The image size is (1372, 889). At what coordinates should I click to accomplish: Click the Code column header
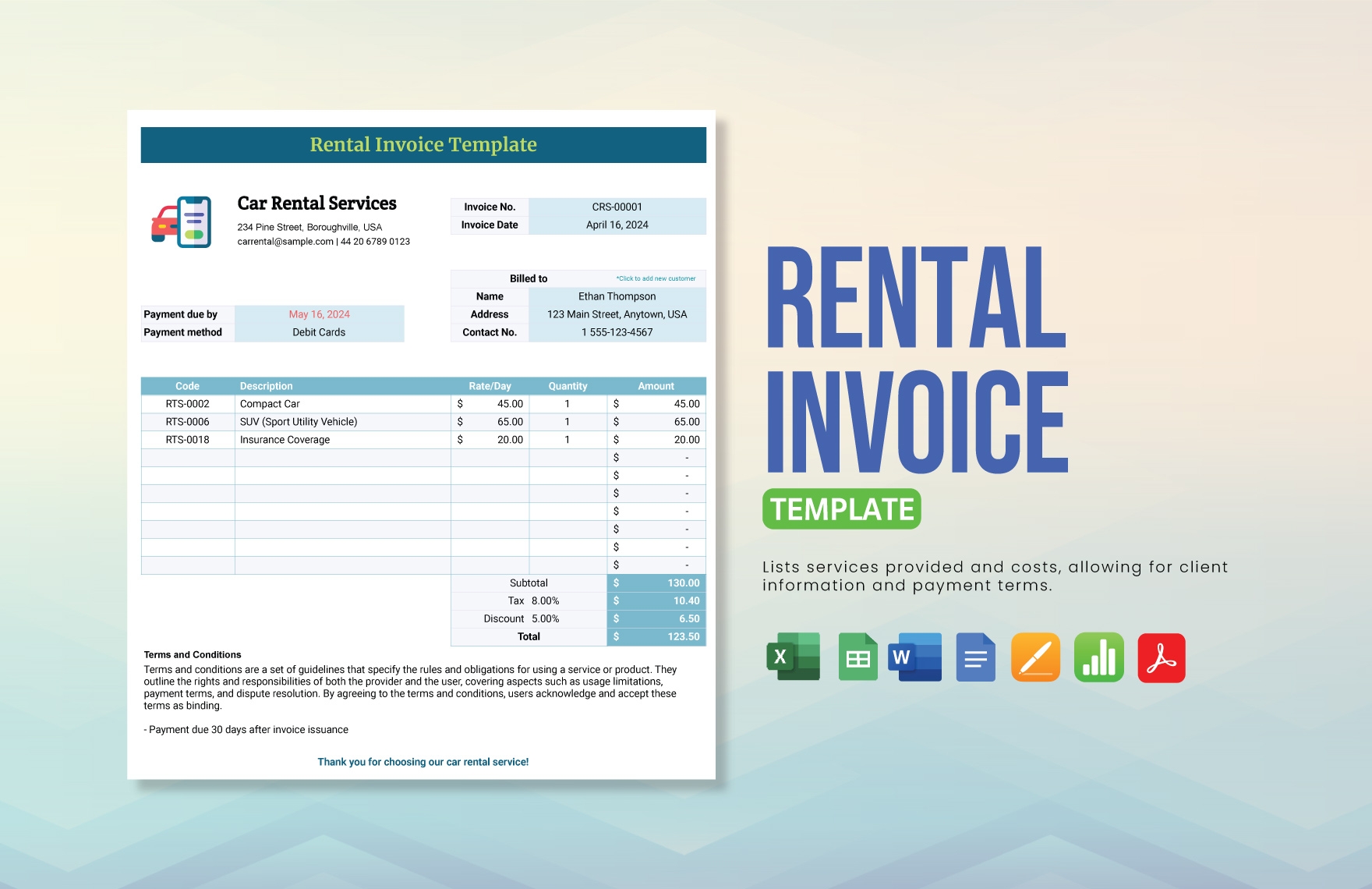(187, 386)
